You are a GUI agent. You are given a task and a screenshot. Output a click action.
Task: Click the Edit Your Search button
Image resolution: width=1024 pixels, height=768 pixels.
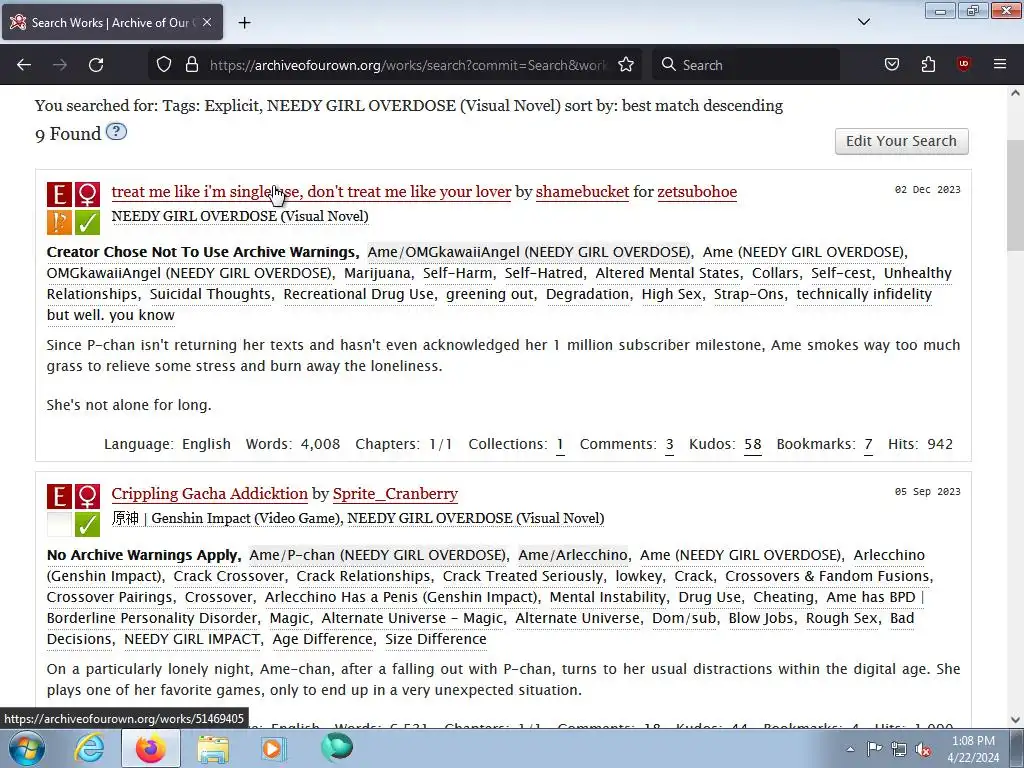pos(901,141)
